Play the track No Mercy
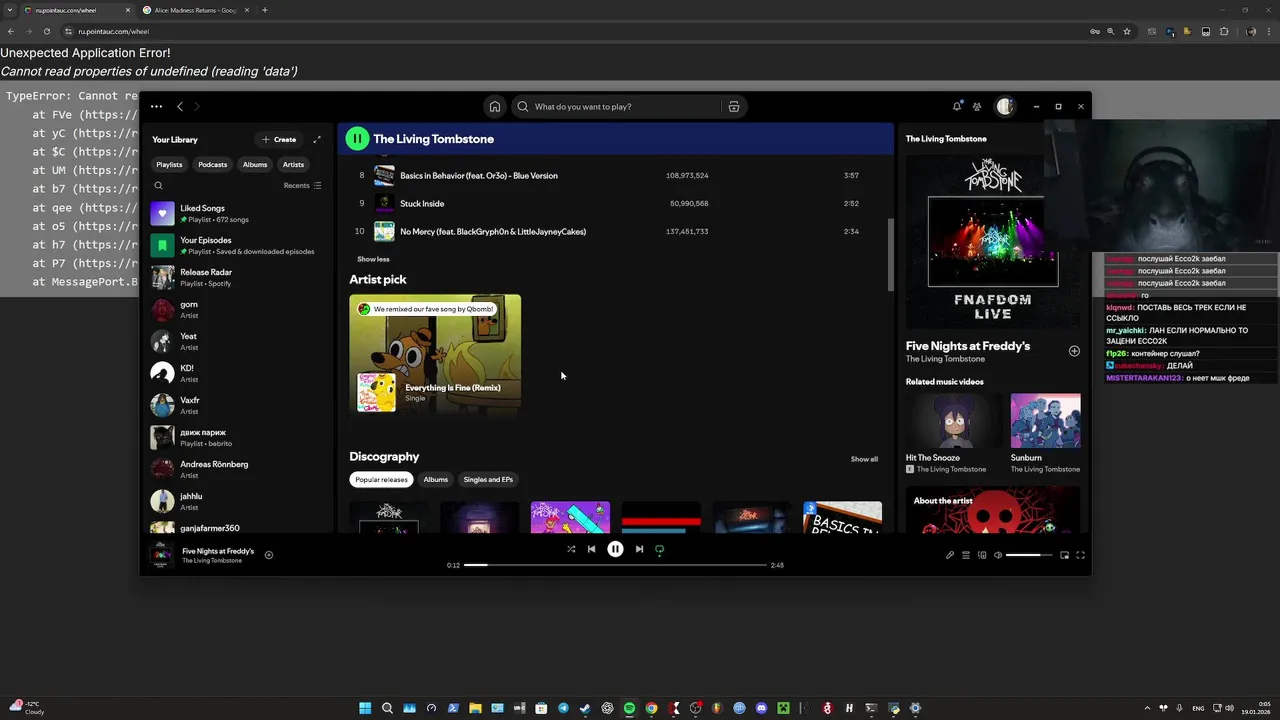 click(x=615, y=231)
